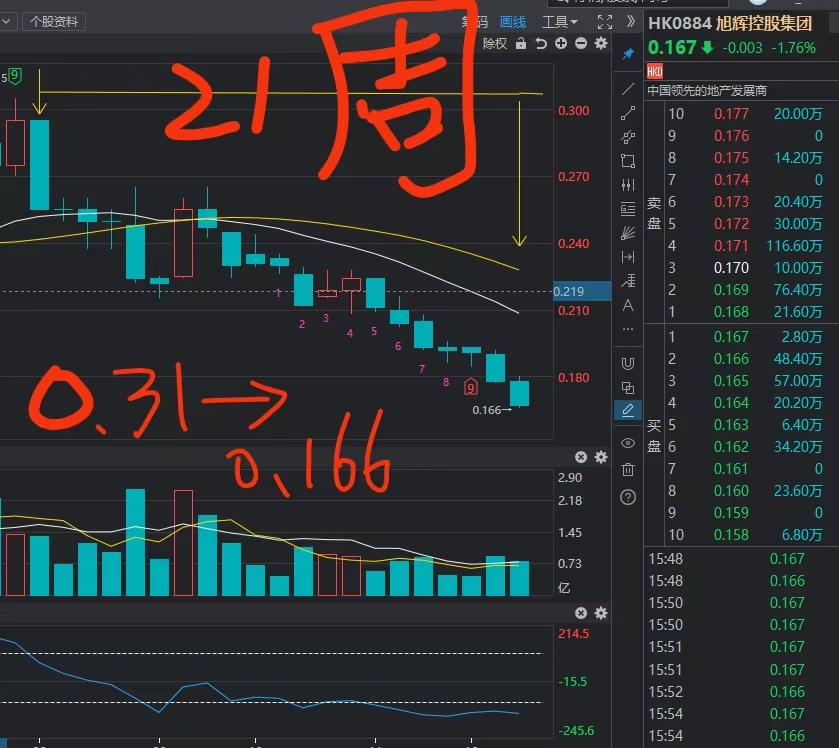Open oscillator panel settings gear
This screenshot has width=839, height=748.
[x=601, y=613]
